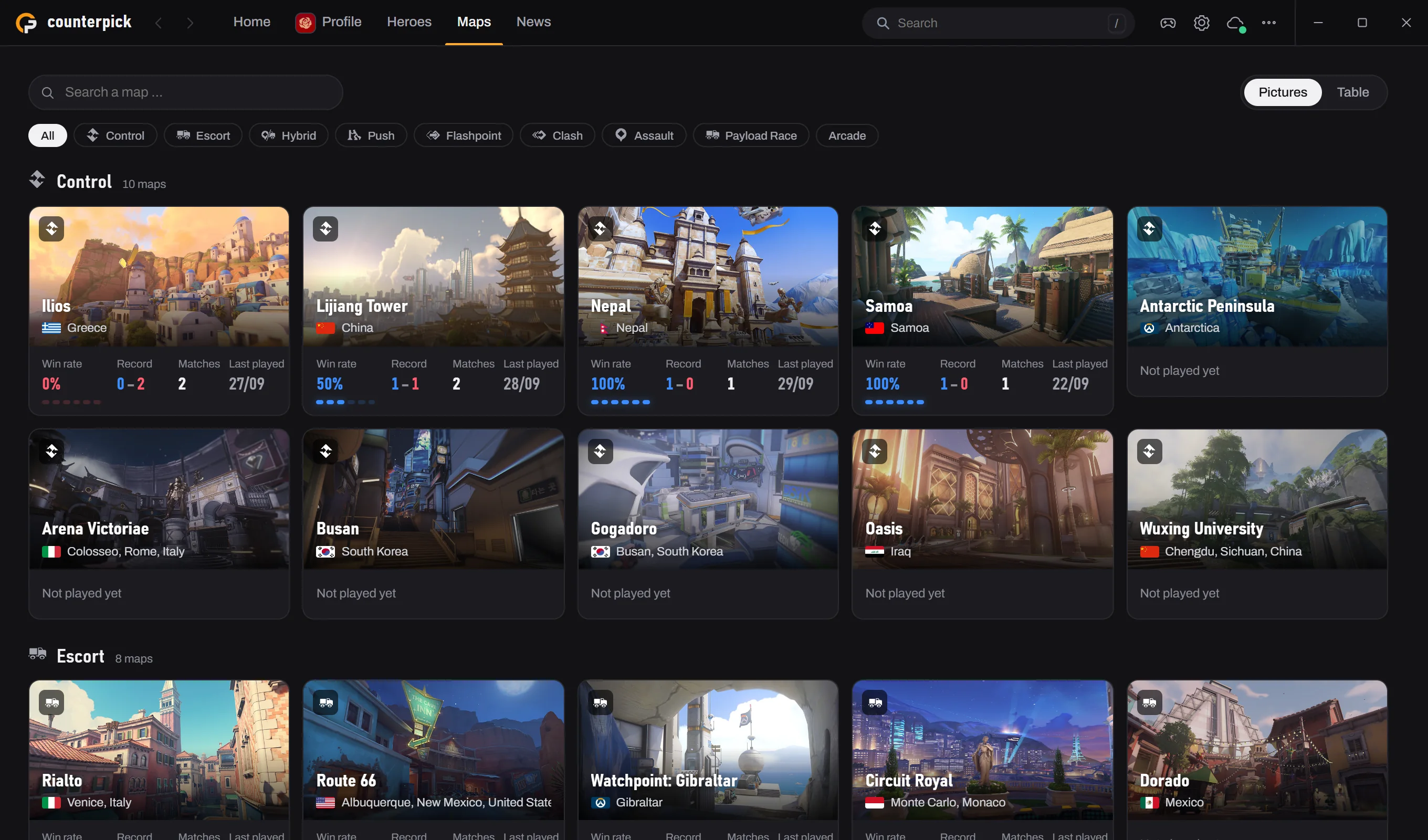The width and height of the screenshot is (1428, 840).
Task: Click the magnifier in map search
Action: [48, 92]
